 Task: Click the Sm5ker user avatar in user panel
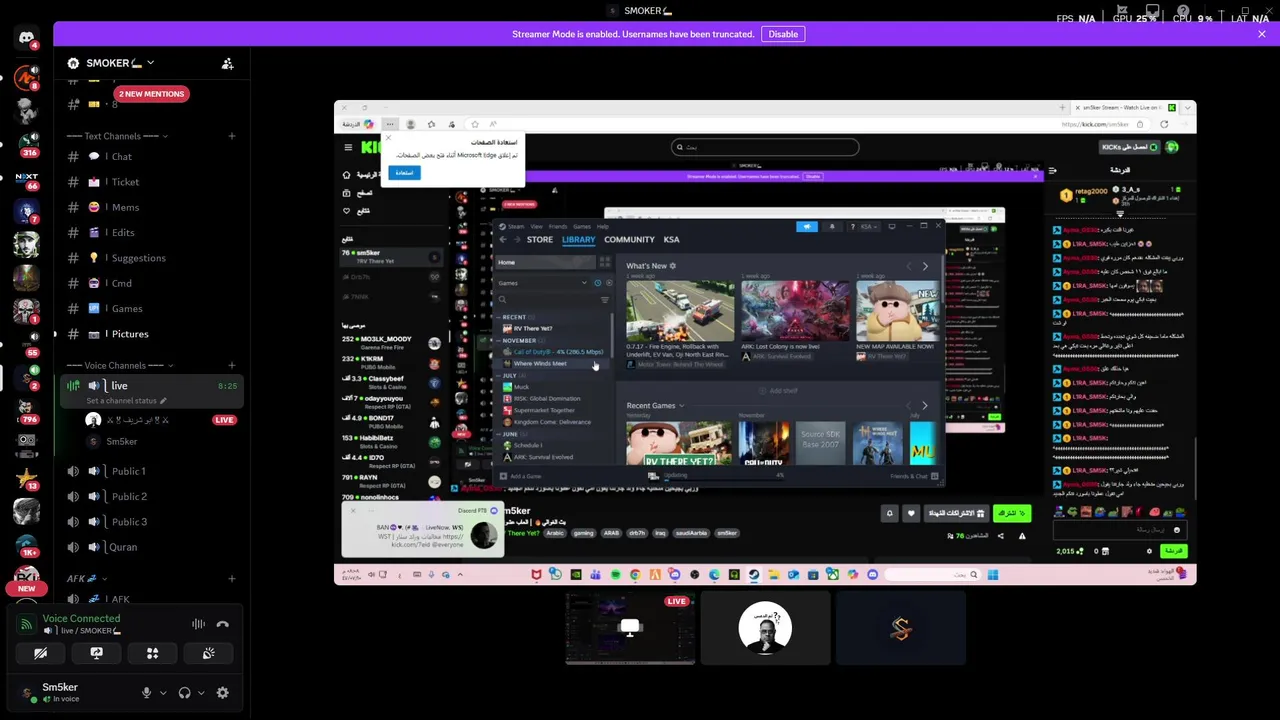pyautogui.click(x=27, y=692)
